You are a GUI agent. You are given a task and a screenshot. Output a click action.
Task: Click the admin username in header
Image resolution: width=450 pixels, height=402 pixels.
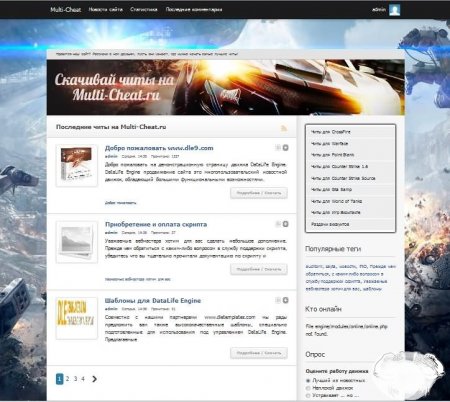(379, 10)
